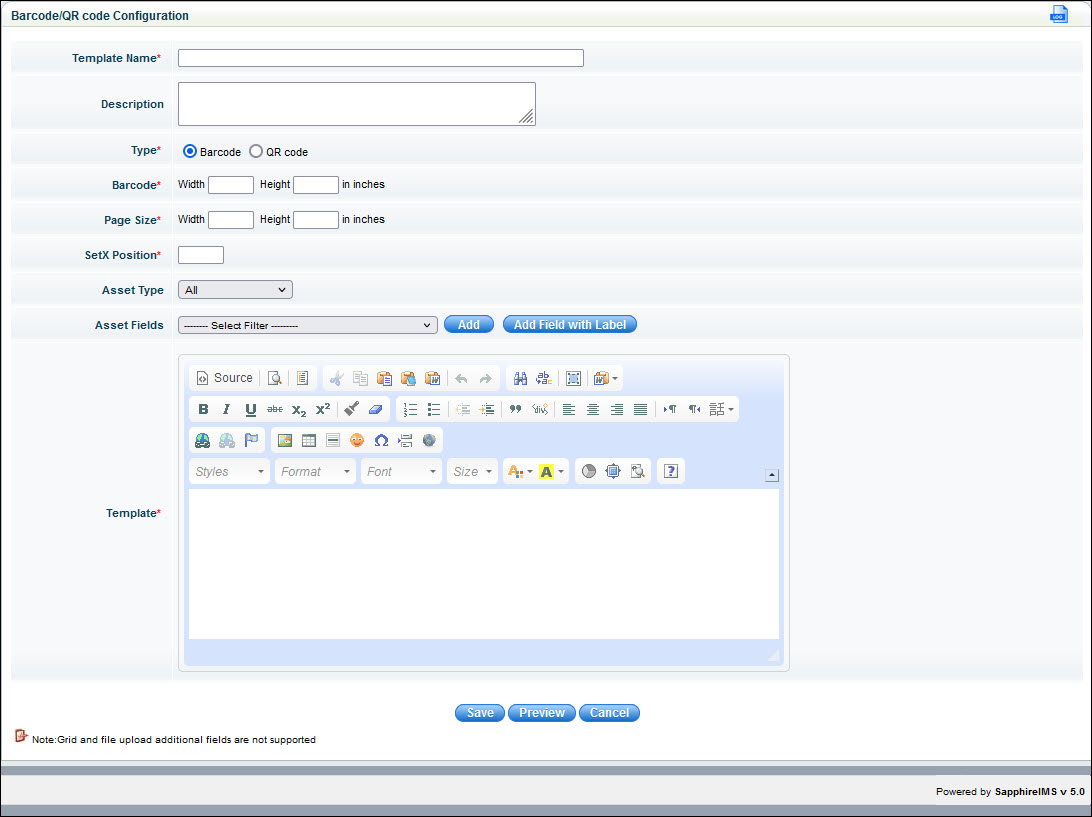
Task: Switch the editor to Source view
Action: click(x=223, y=377)
